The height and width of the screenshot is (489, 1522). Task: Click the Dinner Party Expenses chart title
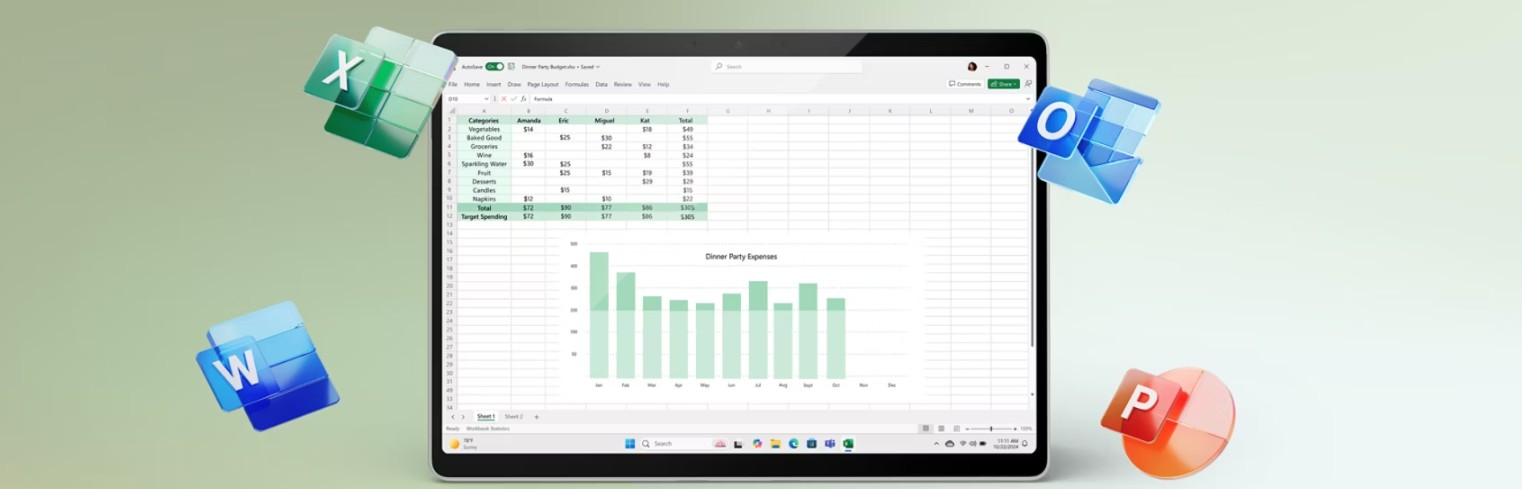741,256
